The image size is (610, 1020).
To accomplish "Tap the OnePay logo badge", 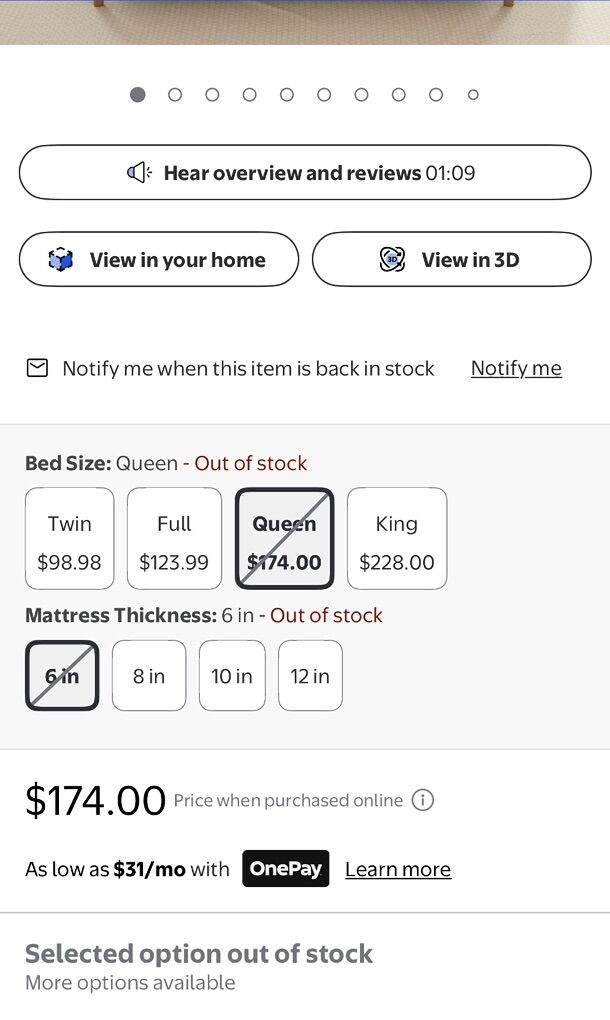I will [285, 869].
